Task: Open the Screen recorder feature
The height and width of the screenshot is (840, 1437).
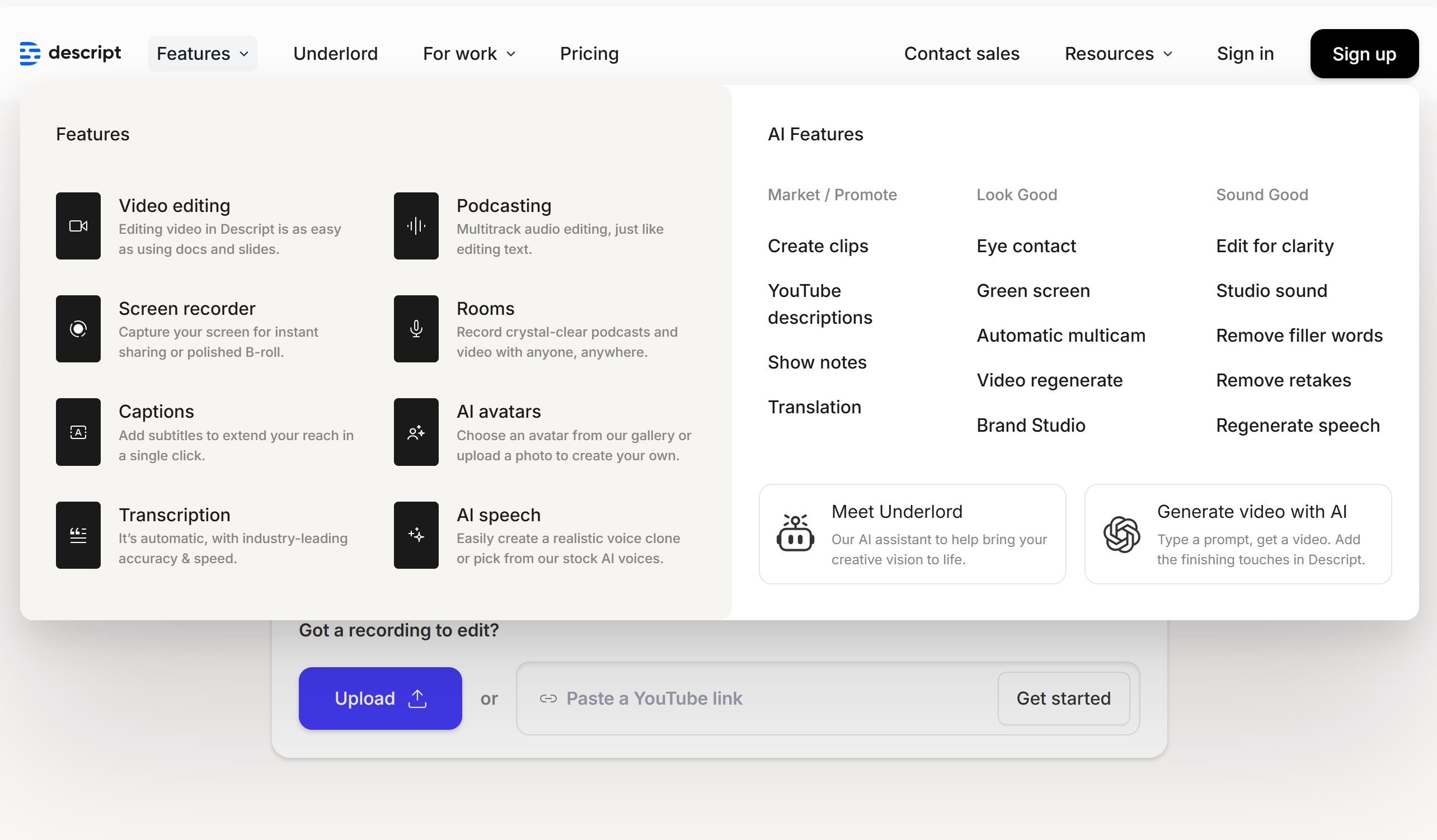Action: [x=205, y=329]
